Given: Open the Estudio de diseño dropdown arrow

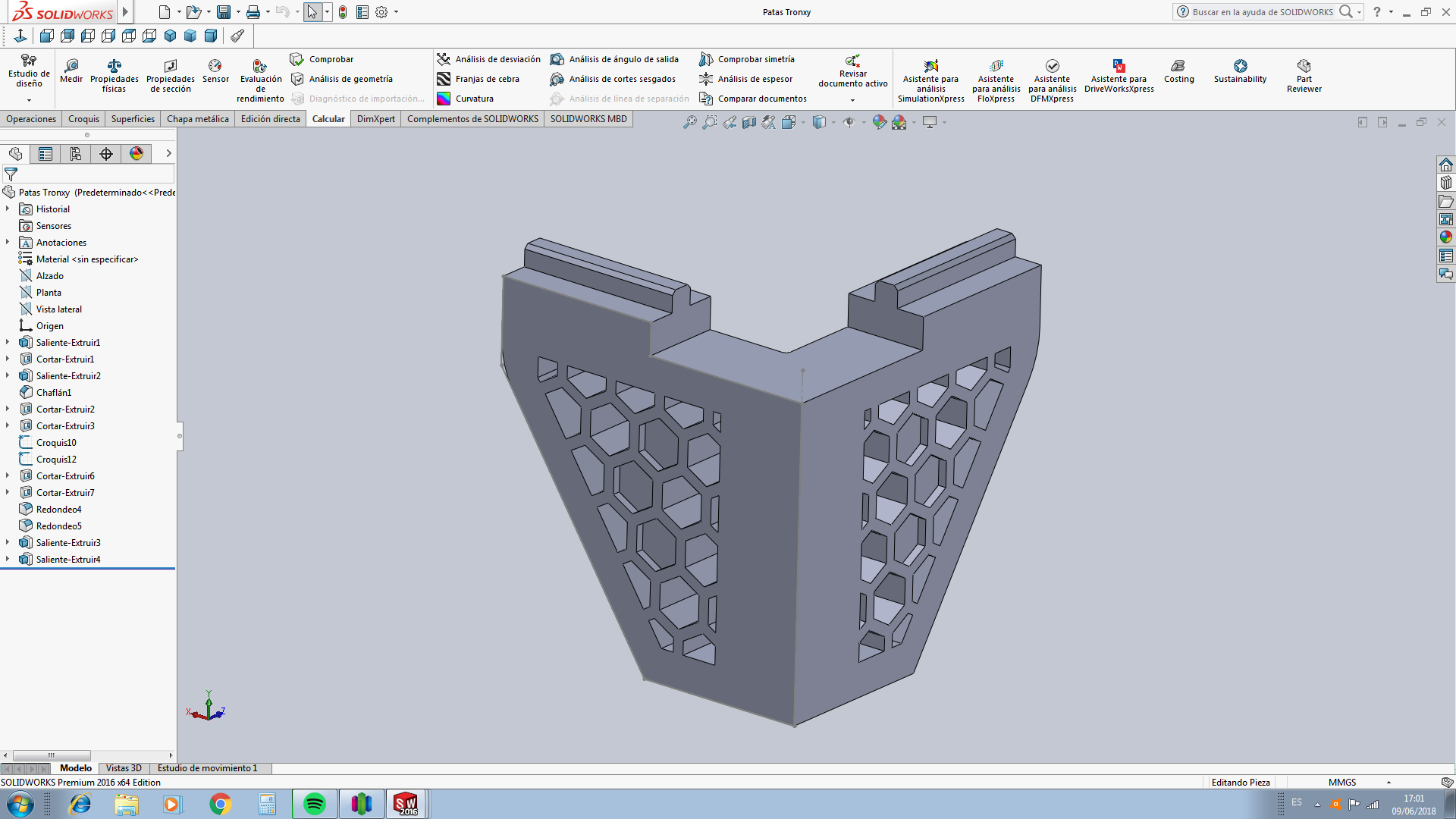Looking at the screenshot, I should pos(29,100).
